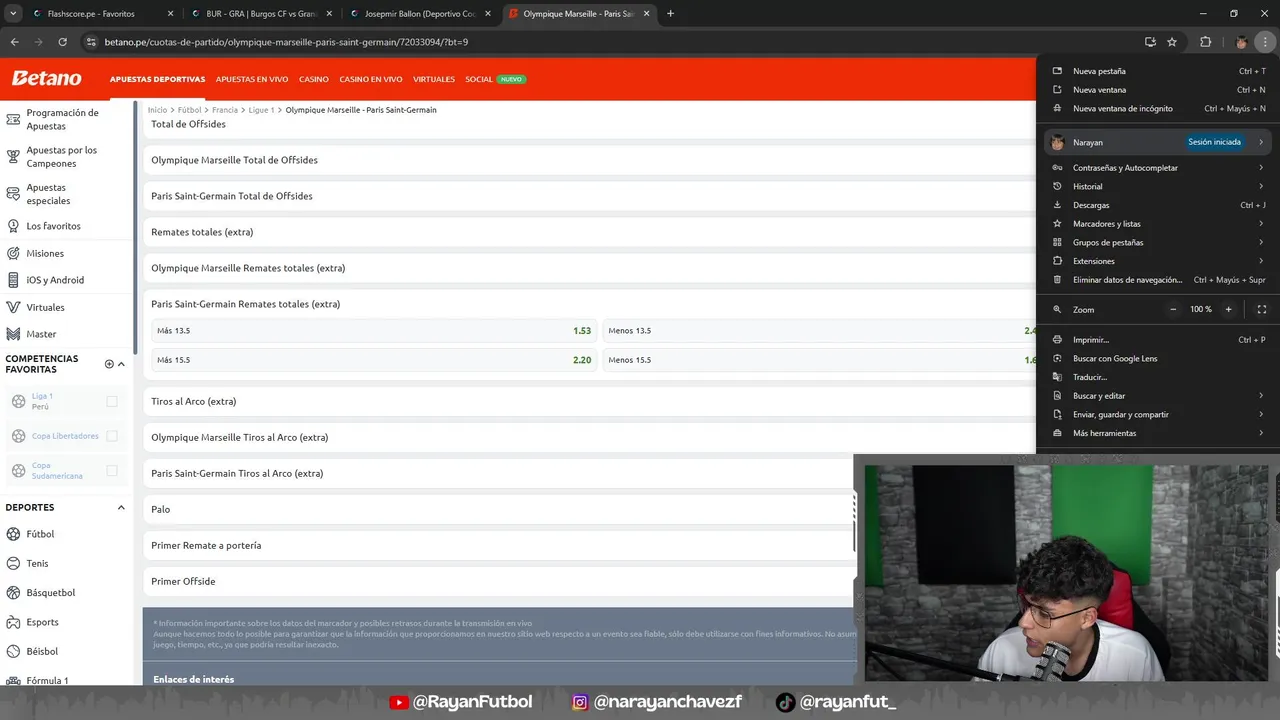1280x720 pixels.
Task: Bookmark page with star icon
Action: (1172, 42)
